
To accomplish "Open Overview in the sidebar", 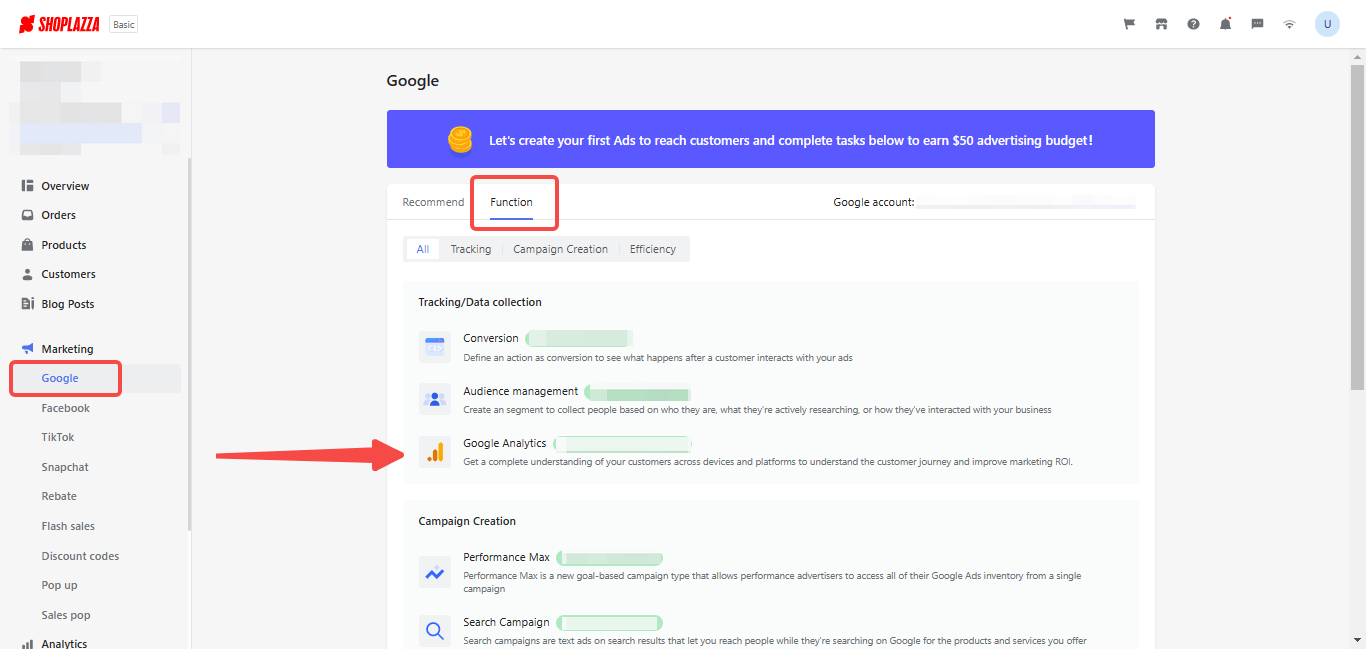I will tap(65, 186).
